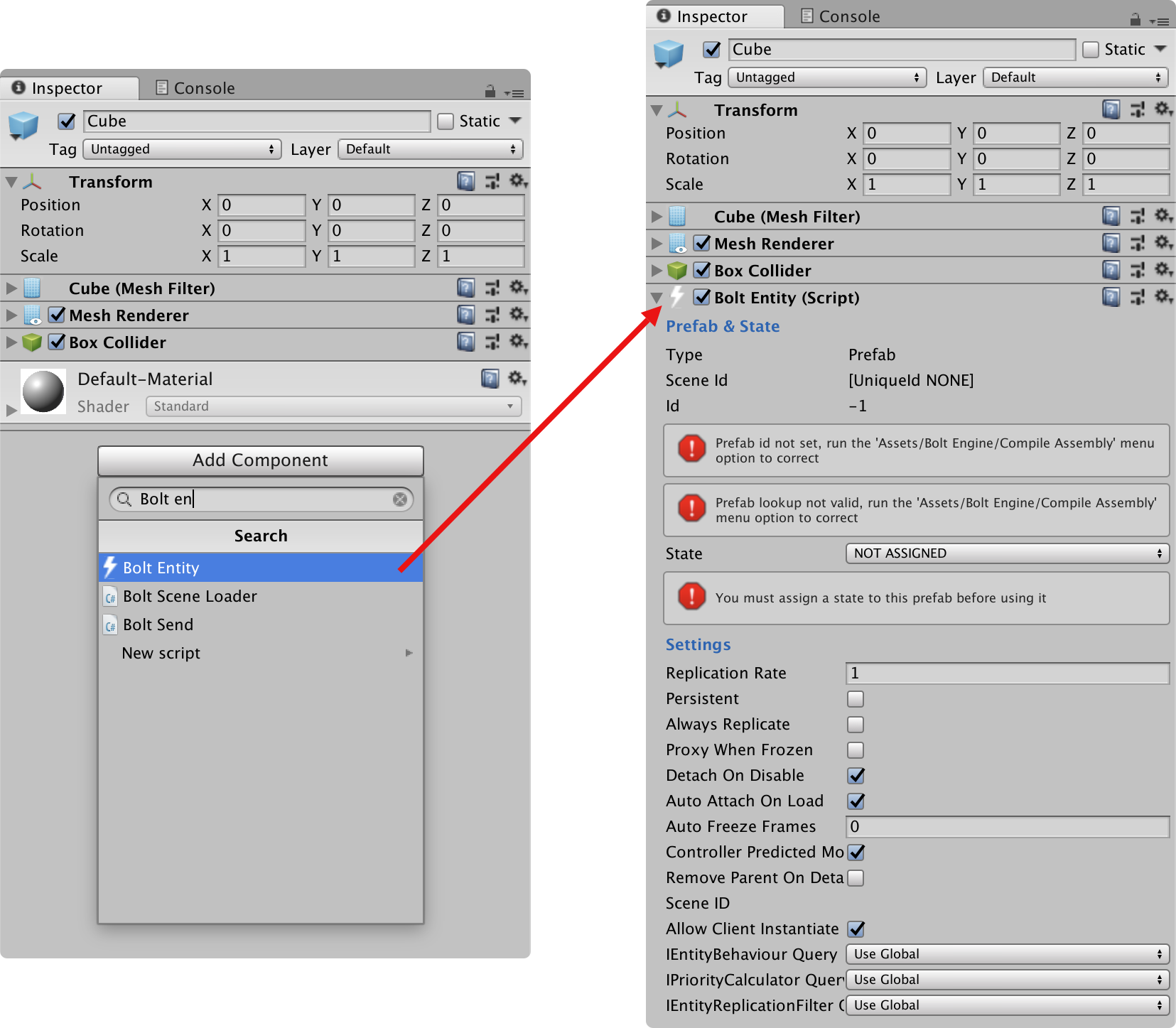The height and width of the screenshot is (1028, 1176).
Task: Open Transform preset icon in left Inspector
Action: pyautogui.click(x=492, y=181)
